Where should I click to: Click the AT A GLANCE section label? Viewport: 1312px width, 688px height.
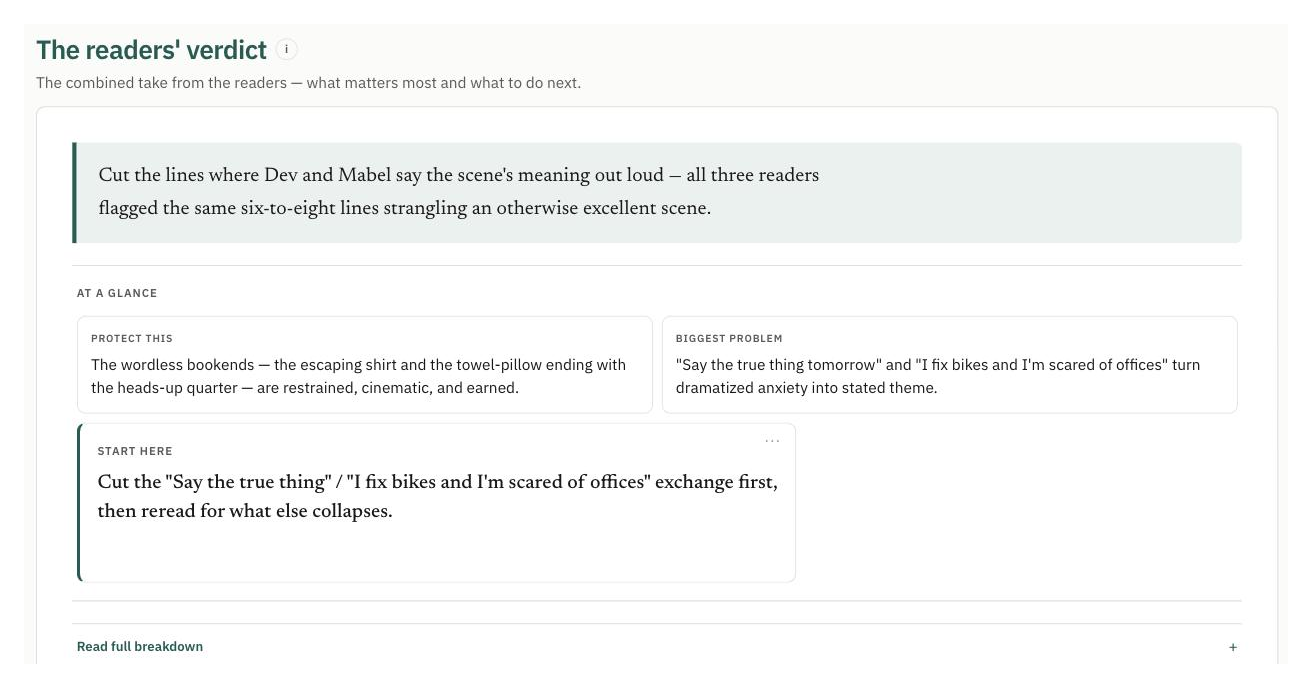117,293
